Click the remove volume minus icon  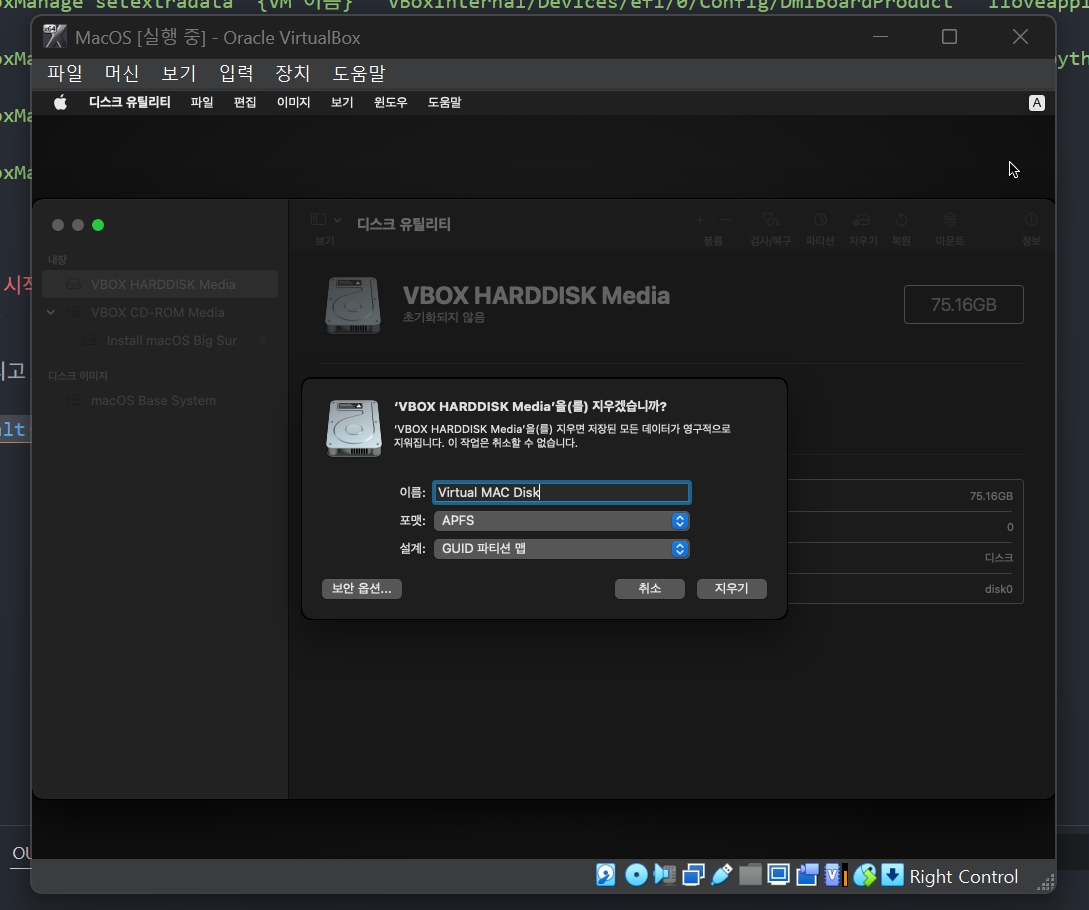click(x=726, y=220)
